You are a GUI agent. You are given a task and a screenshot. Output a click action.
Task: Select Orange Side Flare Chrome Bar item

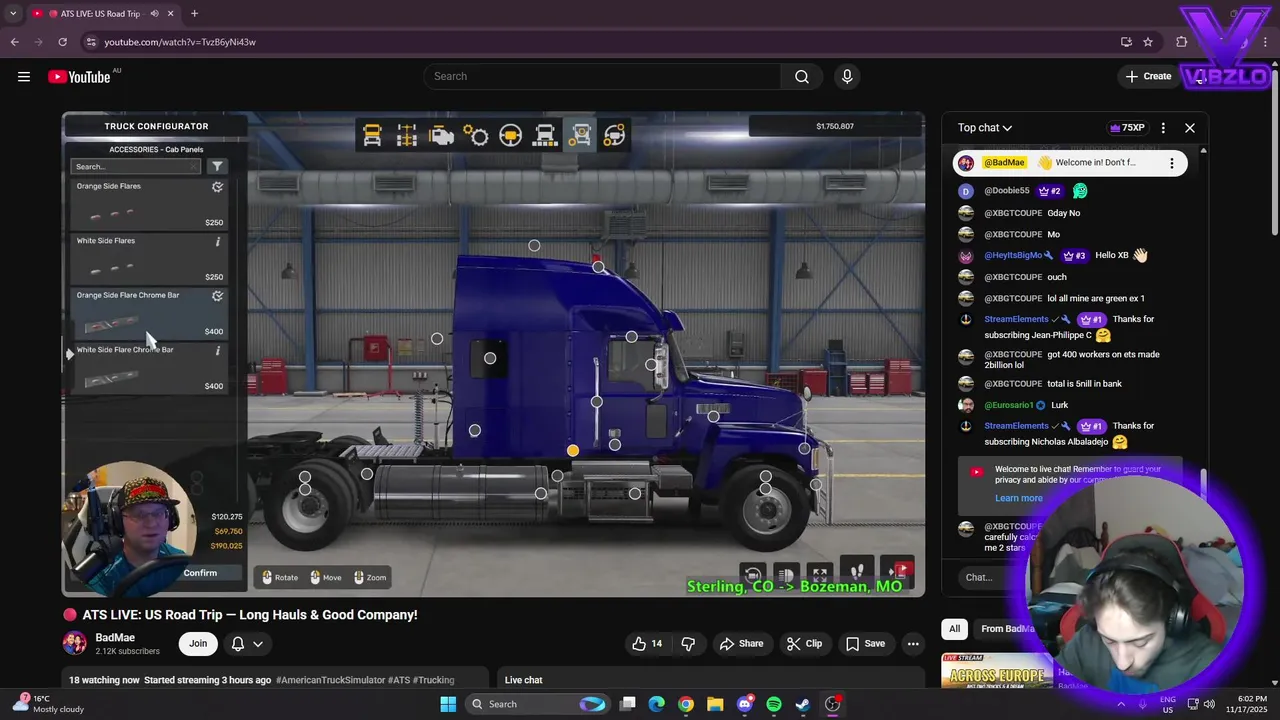click(x=150, y=314)
